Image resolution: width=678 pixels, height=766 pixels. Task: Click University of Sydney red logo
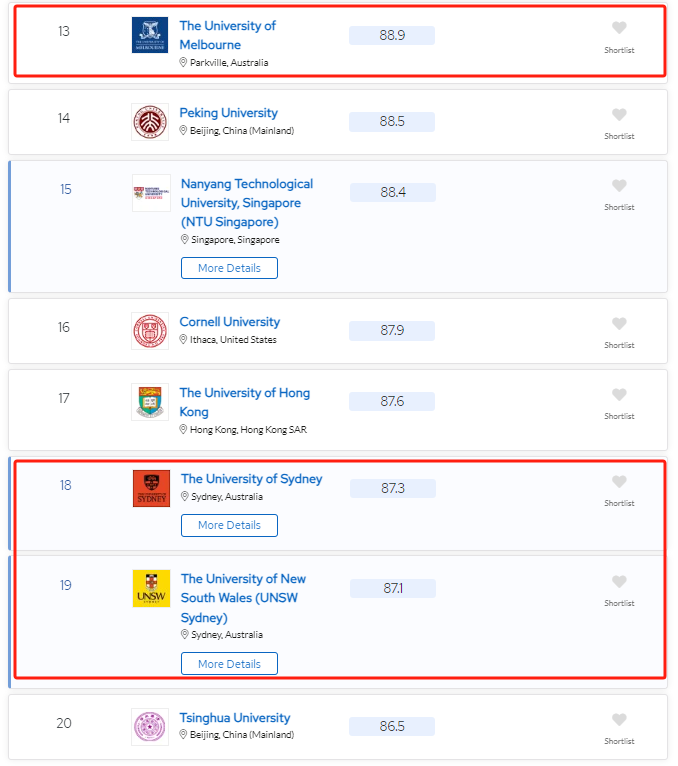(x=151, y=488)
